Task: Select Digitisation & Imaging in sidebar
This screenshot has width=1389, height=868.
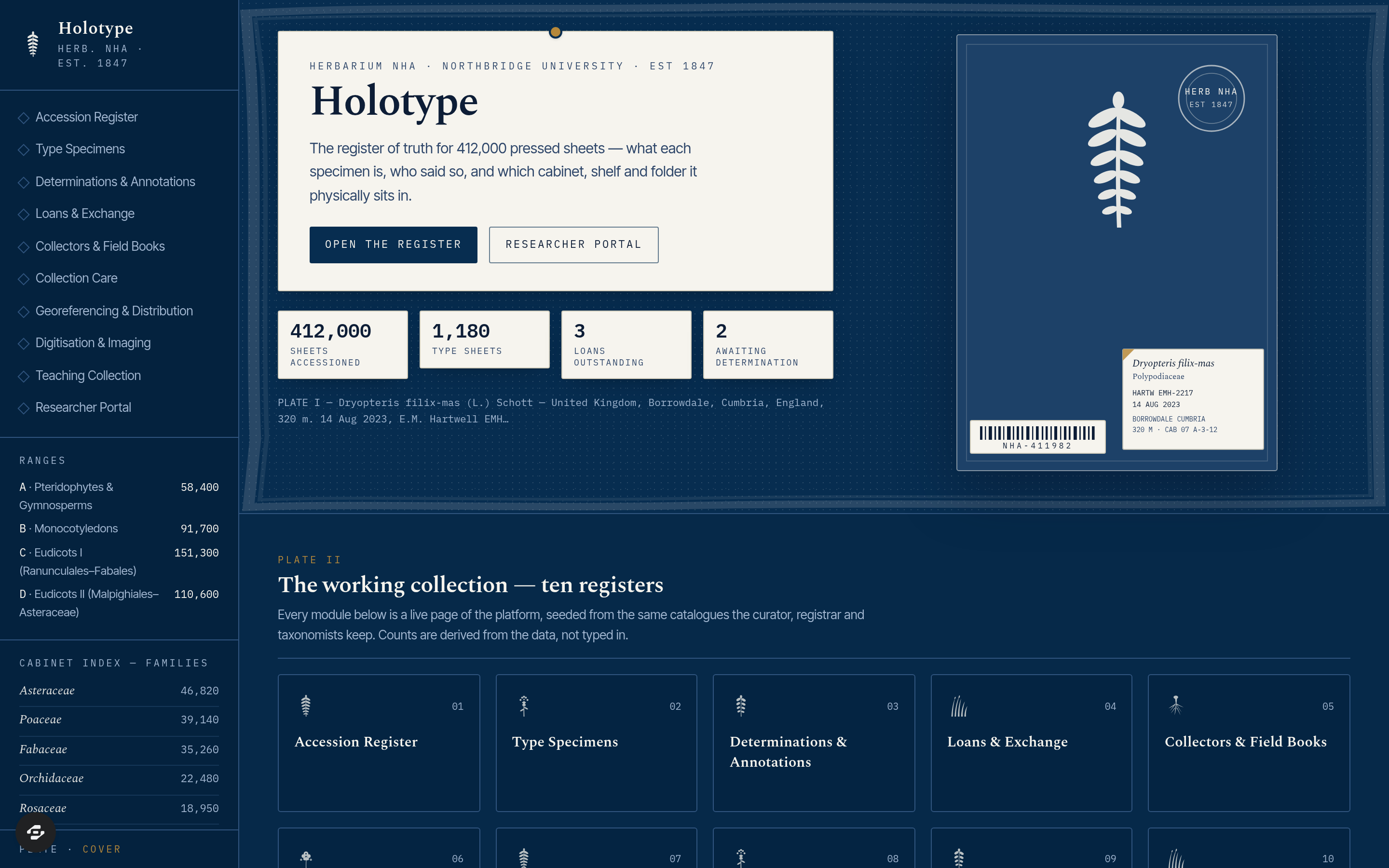Action: pos(93,343)
